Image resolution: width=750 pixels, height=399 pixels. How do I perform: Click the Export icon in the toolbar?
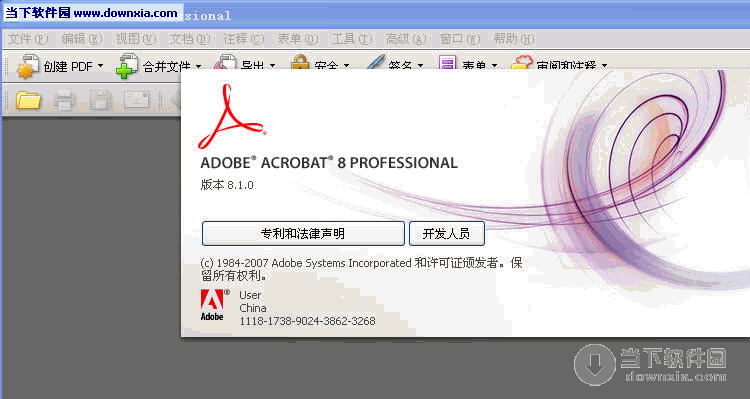click(x=225, y=62)
